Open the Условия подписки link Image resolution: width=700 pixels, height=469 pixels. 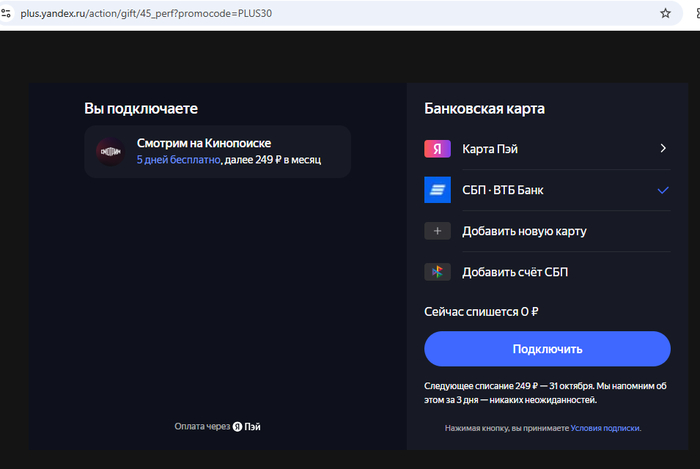coord(605,428)
